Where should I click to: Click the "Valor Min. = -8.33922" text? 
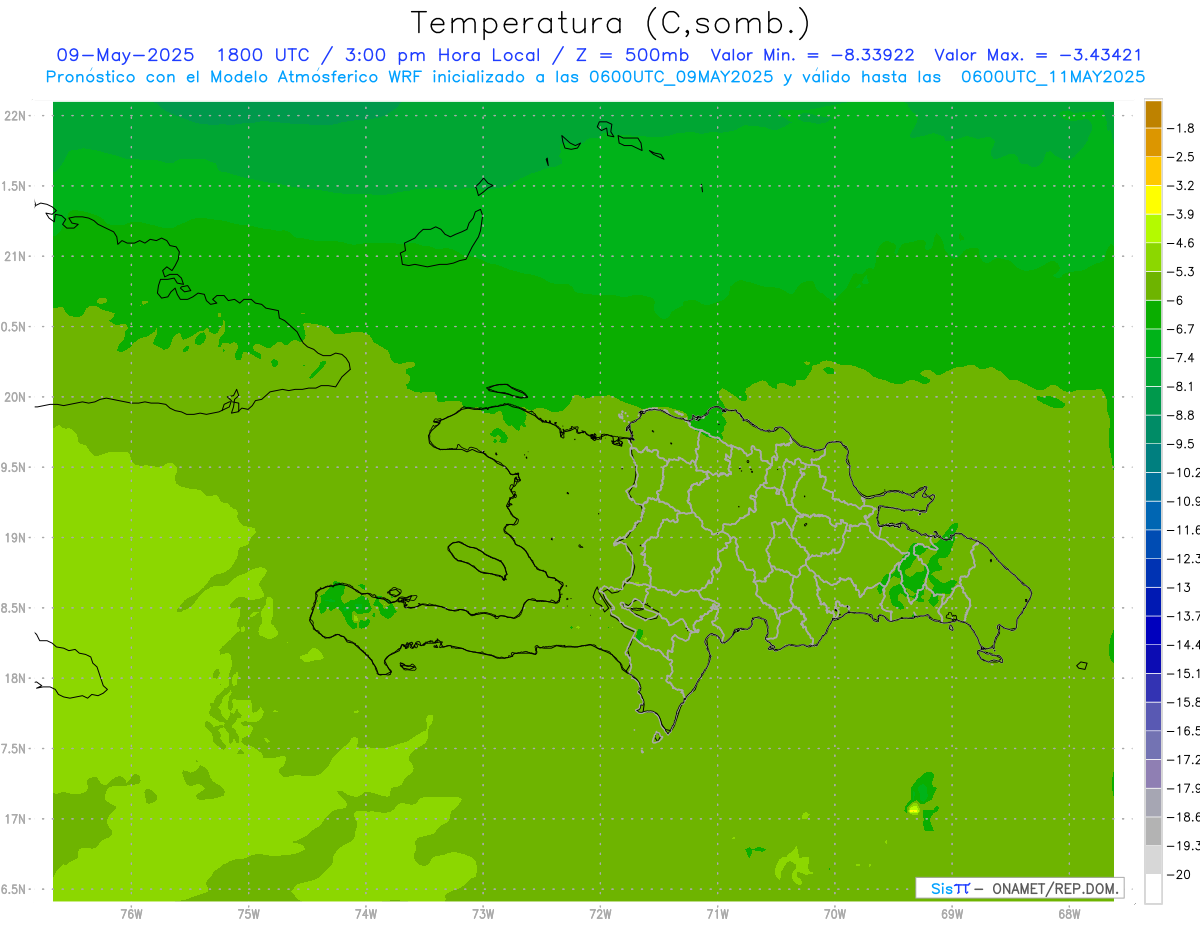click(x=812, y=55)
